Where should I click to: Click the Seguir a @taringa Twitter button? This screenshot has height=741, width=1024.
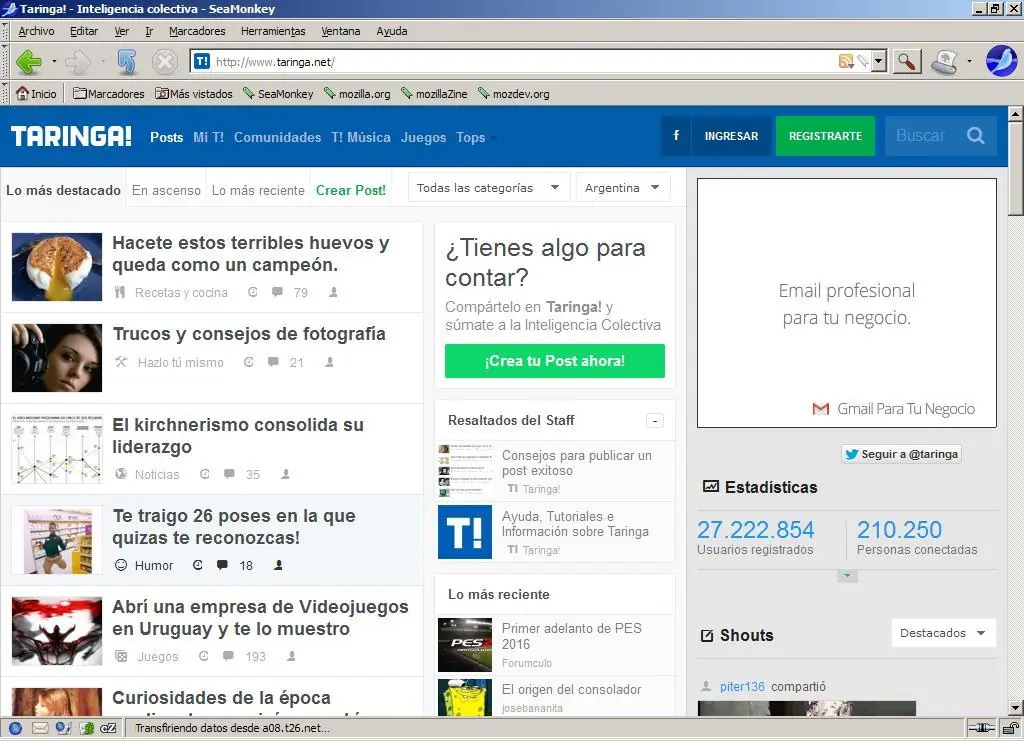(x=901, y=454)
